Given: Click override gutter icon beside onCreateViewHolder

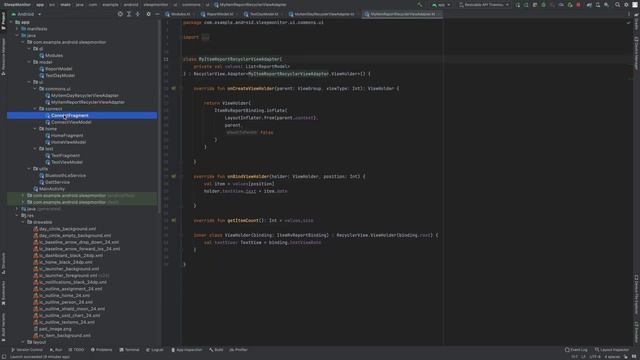Looking at the screenshot, I should 173,88.
